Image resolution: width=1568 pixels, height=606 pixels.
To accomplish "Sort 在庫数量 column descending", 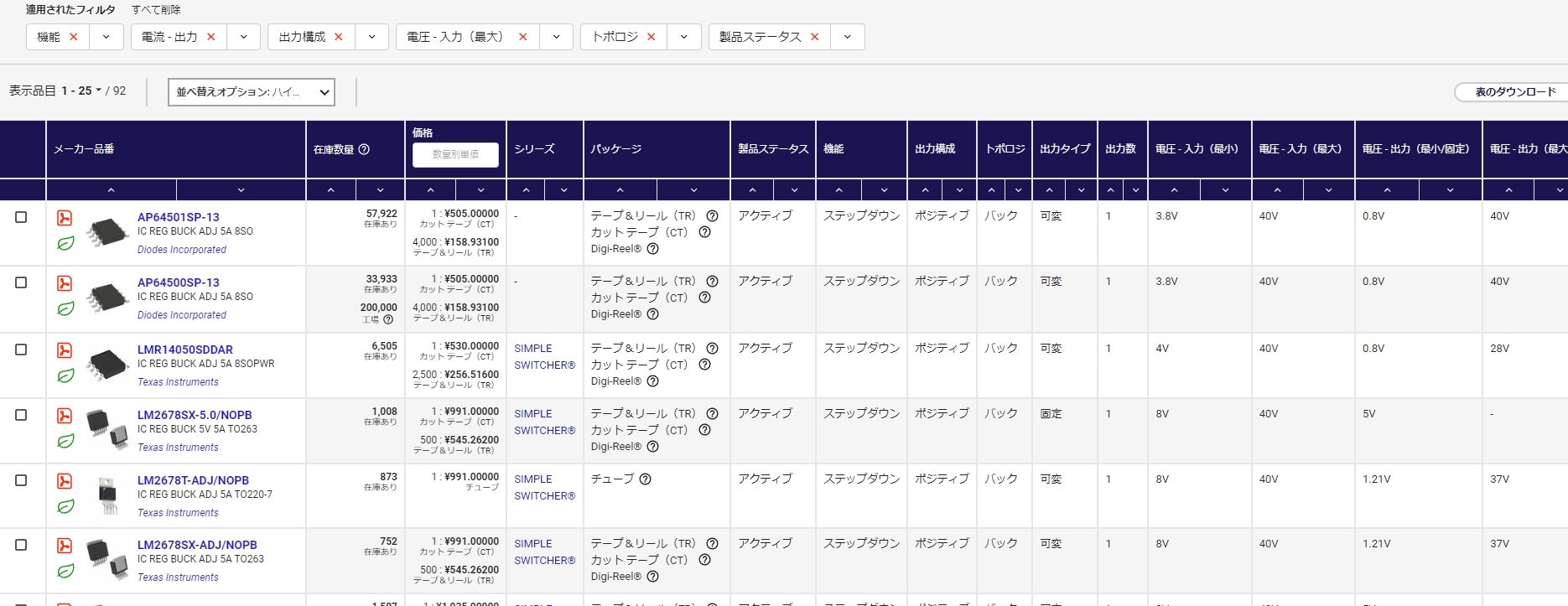I will (380, 190).
